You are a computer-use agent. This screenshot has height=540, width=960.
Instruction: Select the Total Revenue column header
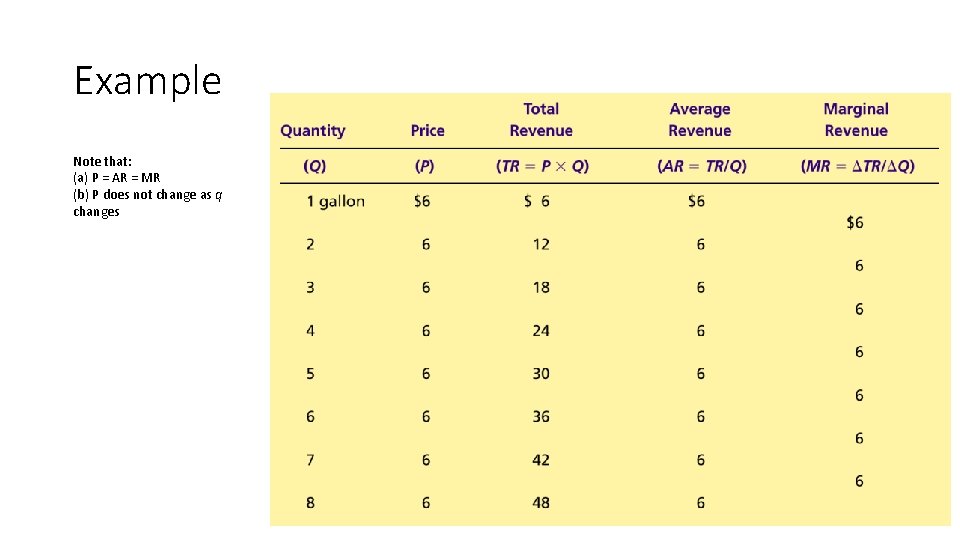(541, 119)
